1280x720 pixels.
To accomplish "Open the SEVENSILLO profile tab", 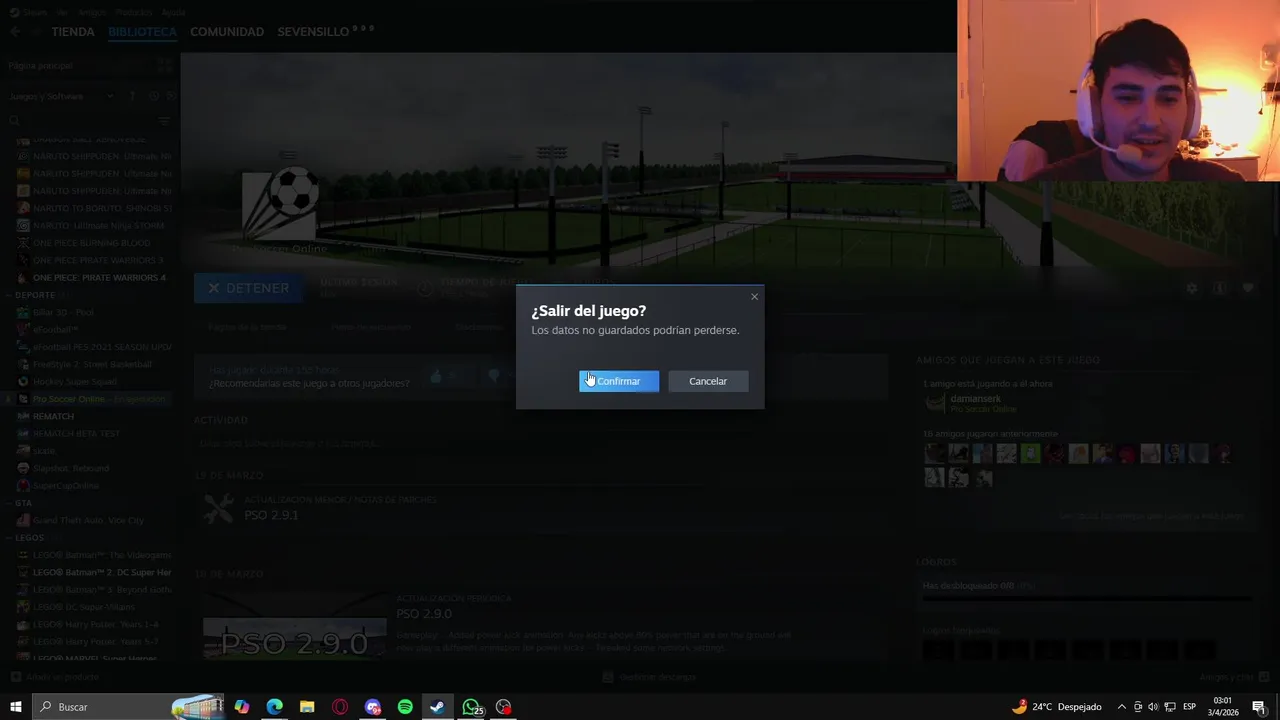I will (313, 32).
